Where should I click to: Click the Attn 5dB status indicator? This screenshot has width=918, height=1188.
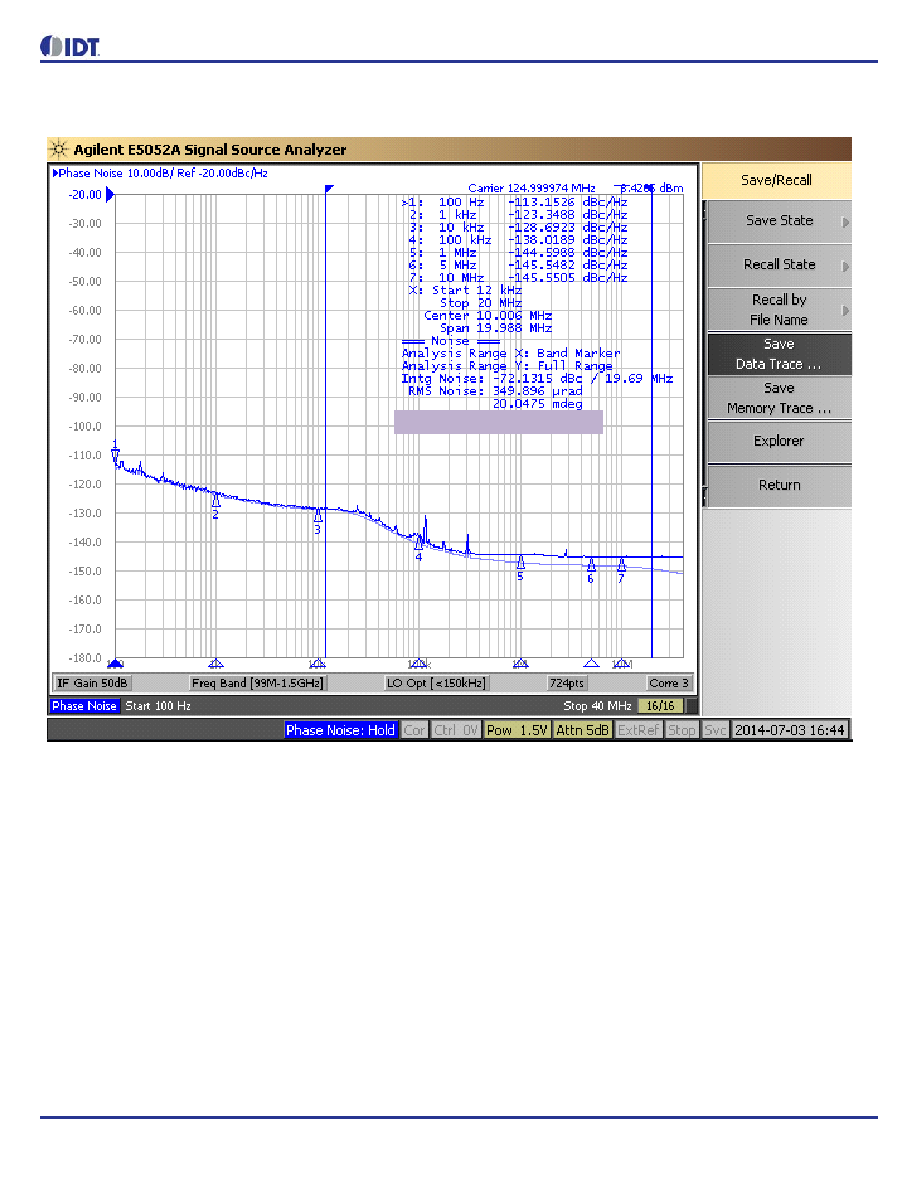pos(582,730)
